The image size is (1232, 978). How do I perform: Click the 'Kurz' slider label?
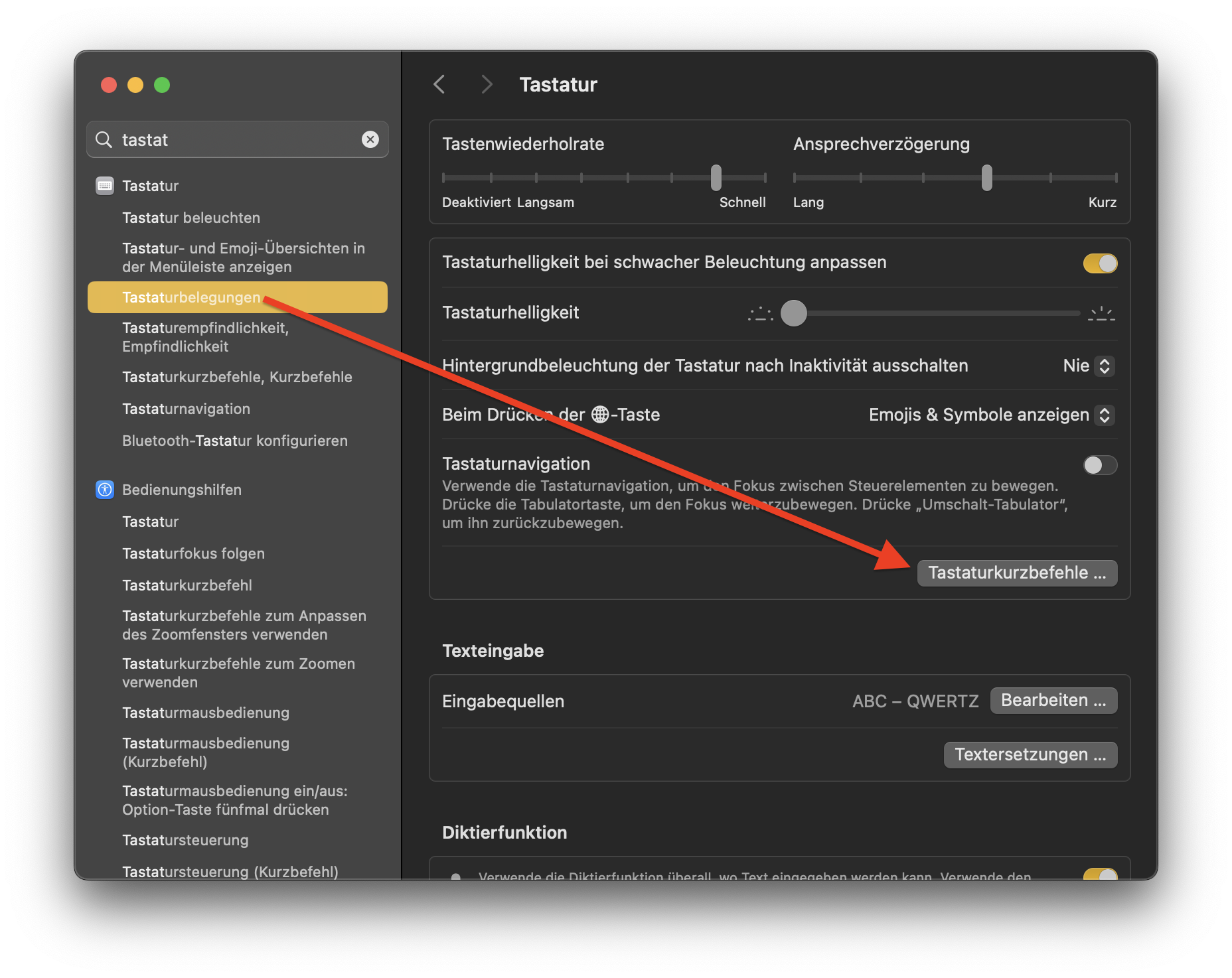(x=1103, y=202)
